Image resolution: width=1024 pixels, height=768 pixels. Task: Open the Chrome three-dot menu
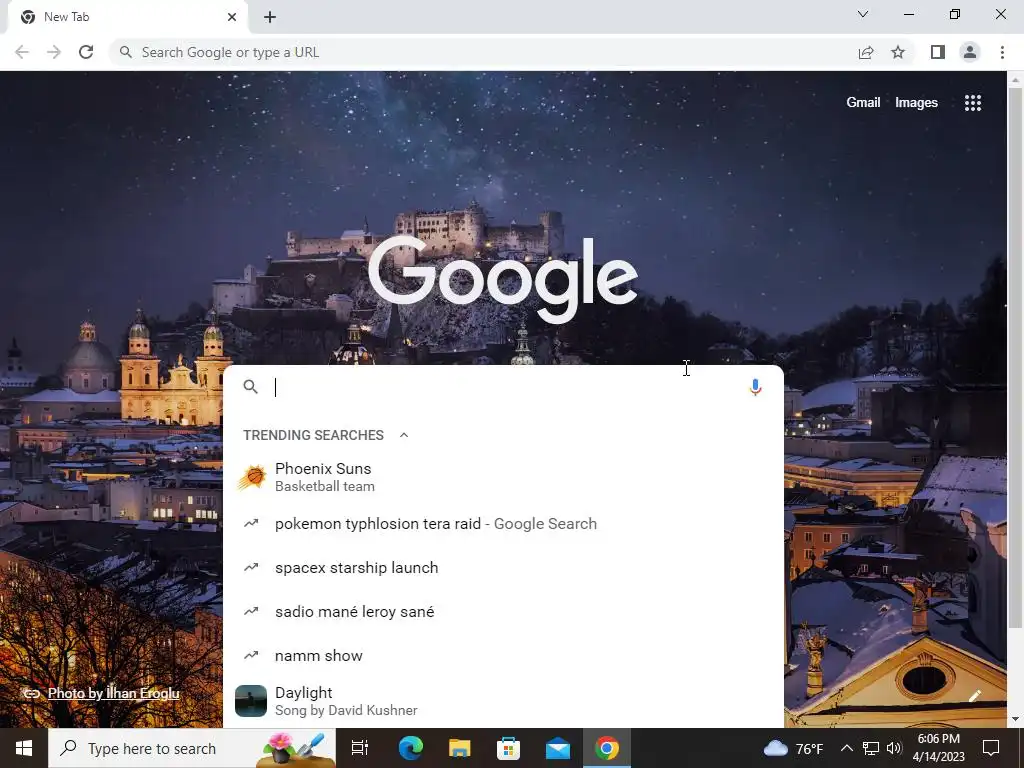(x=1002, y=52)
